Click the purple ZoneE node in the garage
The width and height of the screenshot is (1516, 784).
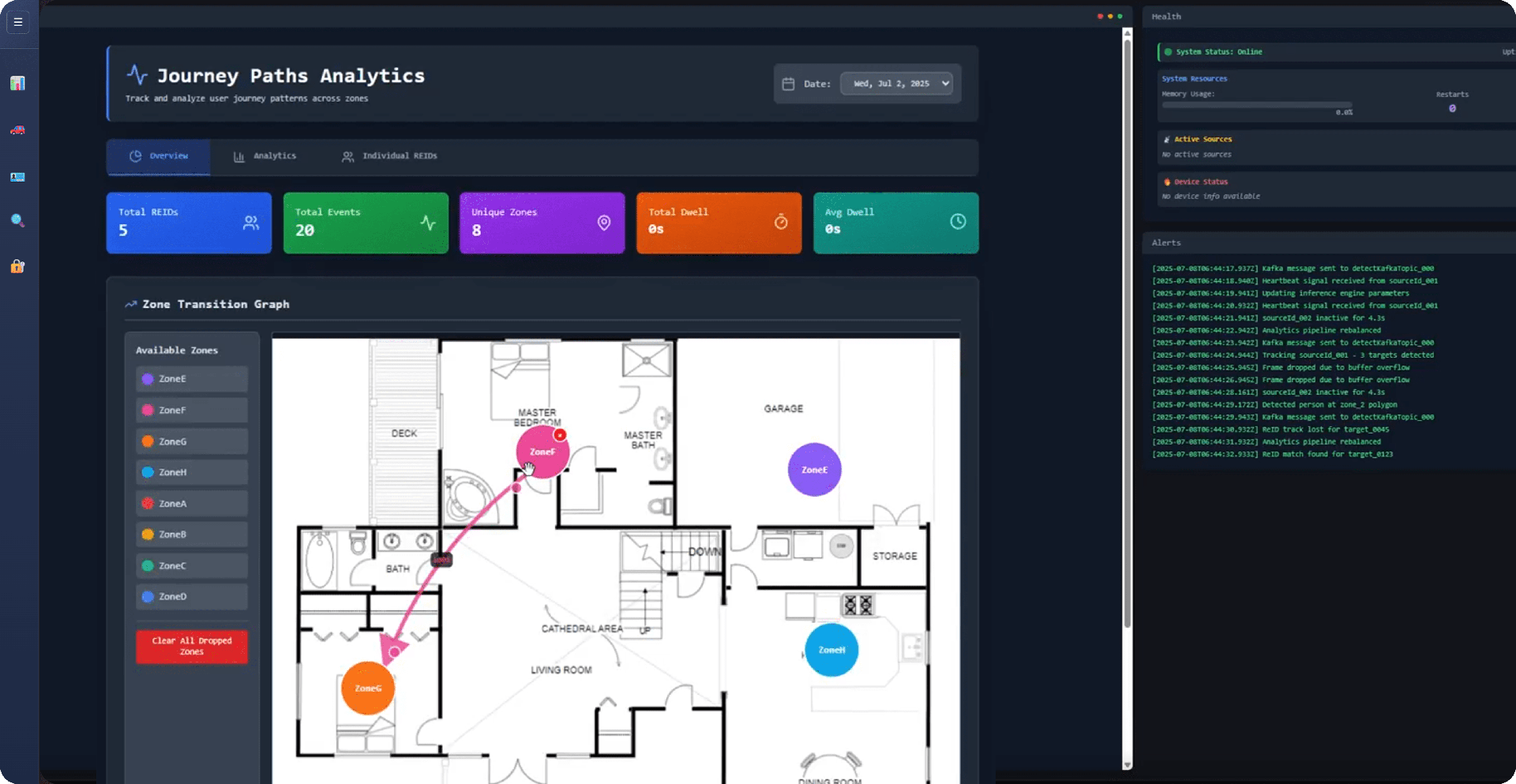tap(814, 470)
